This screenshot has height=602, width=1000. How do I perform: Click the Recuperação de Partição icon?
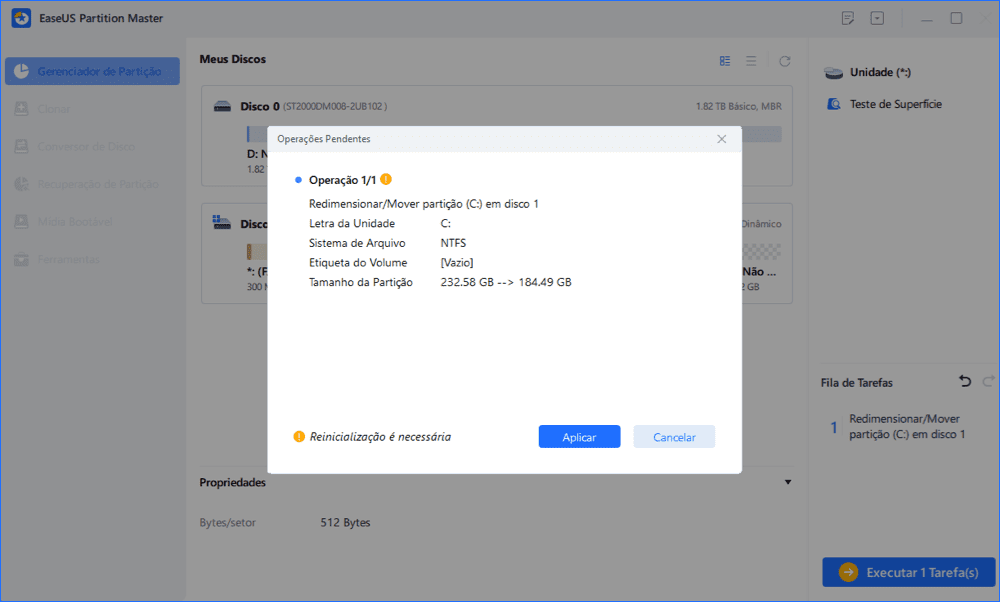[x=22, y=184]
